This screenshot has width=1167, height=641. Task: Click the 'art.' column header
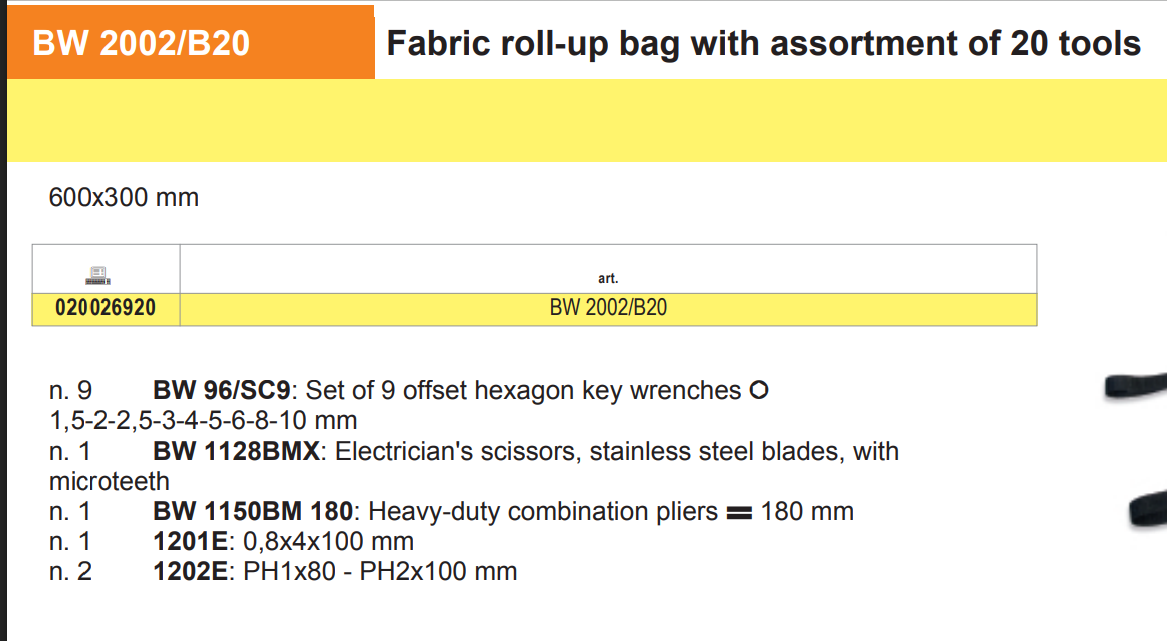(x=608, y=278)
